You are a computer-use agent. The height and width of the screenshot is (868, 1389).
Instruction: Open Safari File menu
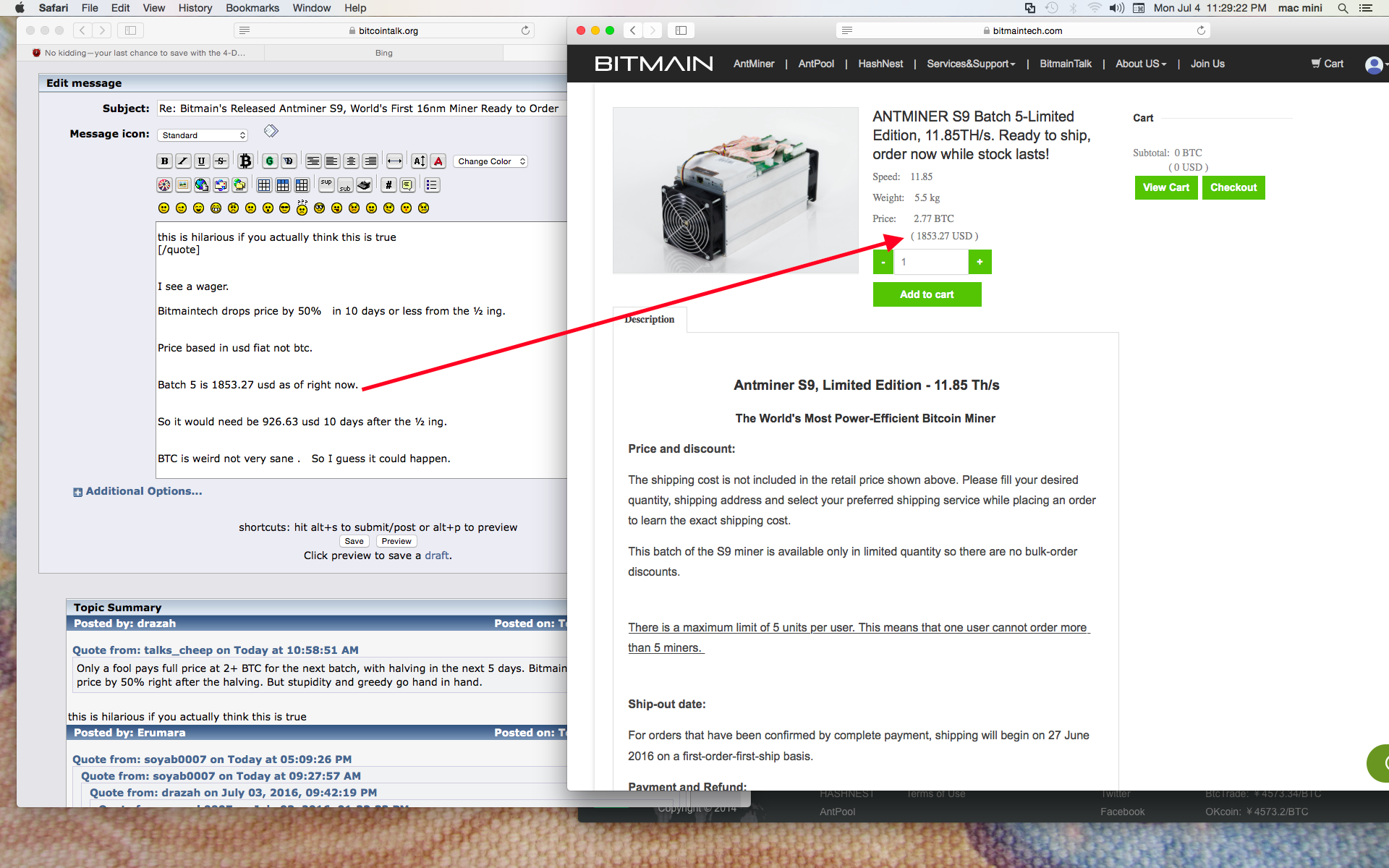click(90, 8)
